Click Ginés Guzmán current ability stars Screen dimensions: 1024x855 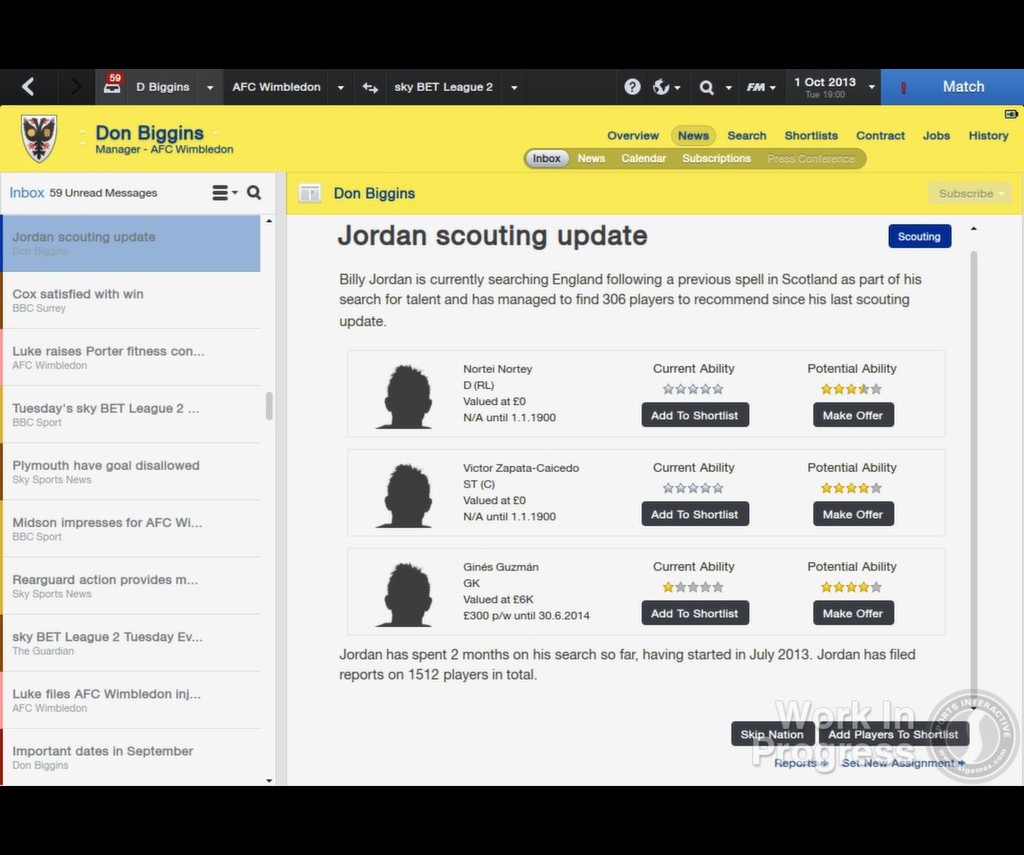tap(693, 587)
